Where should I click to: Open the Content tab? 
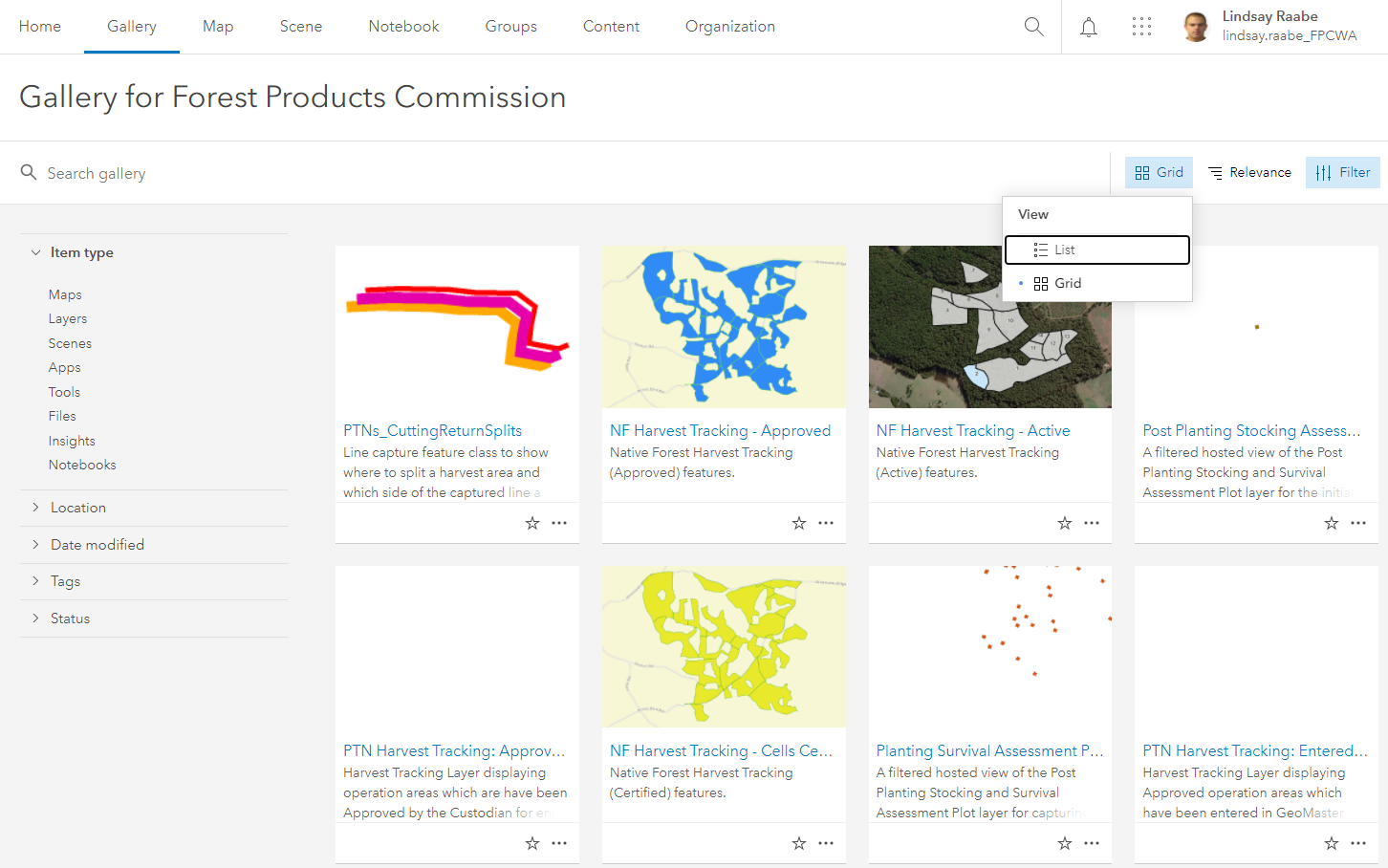[612, 27]
